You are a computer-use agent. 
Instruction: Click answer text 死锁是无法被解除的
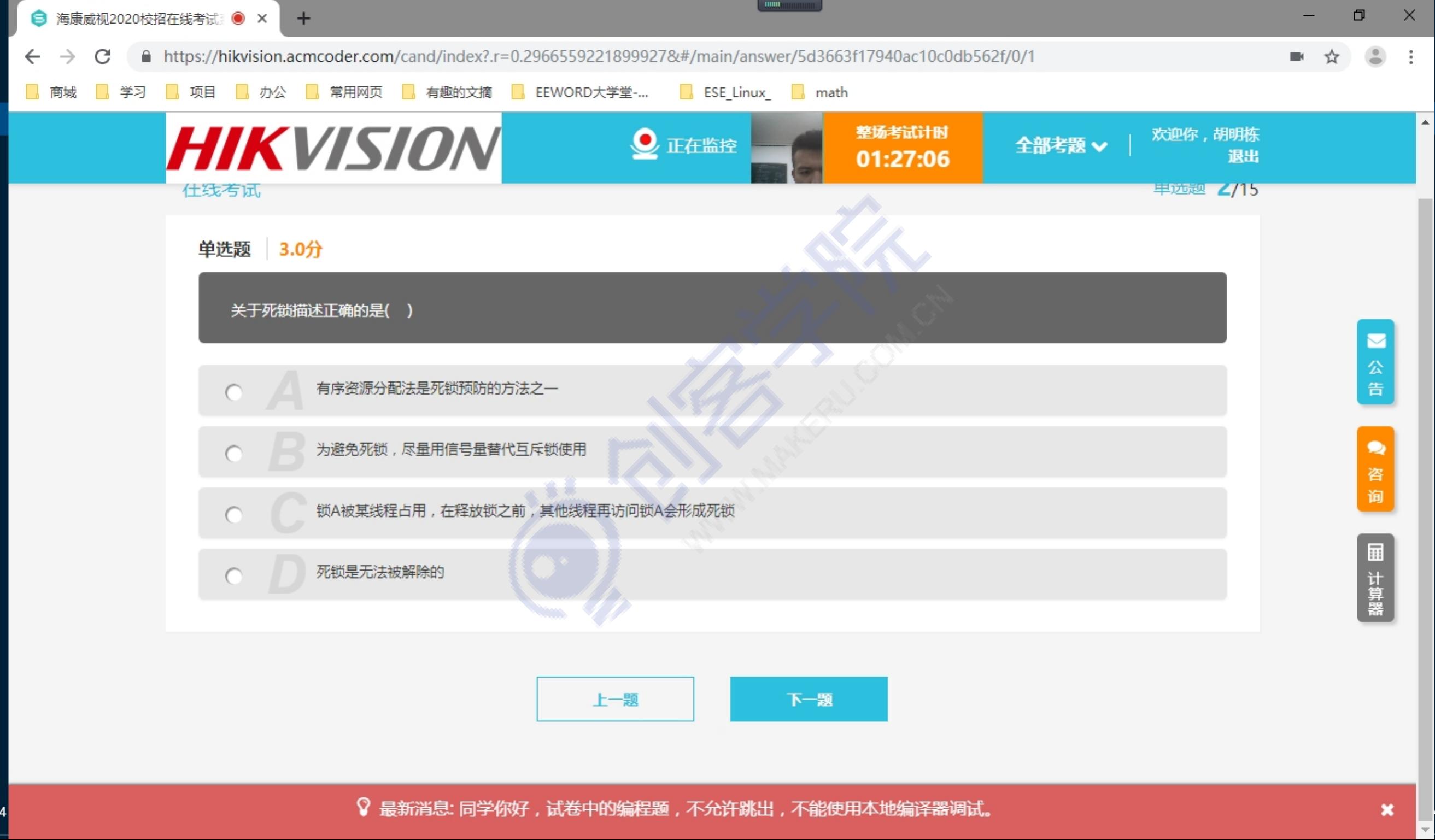[x=380, y=572]
